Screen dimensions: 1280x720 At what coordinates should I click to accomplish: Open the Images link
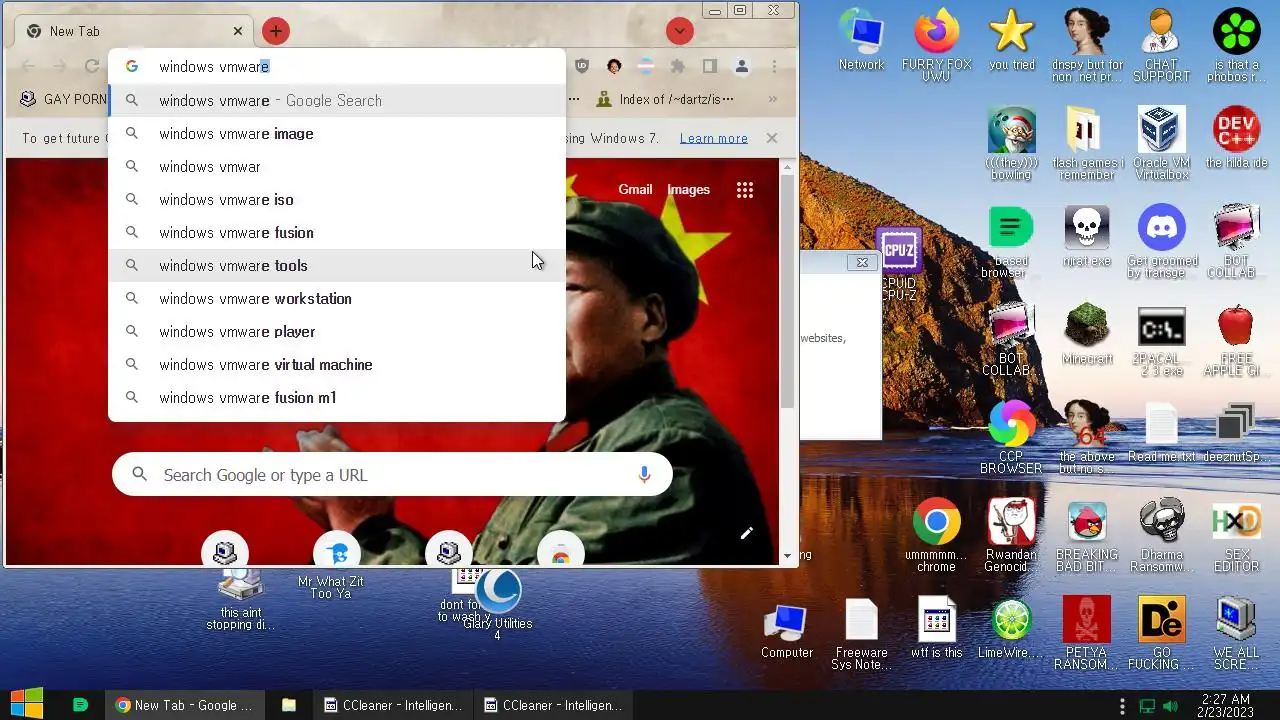(x=688, y=189)
